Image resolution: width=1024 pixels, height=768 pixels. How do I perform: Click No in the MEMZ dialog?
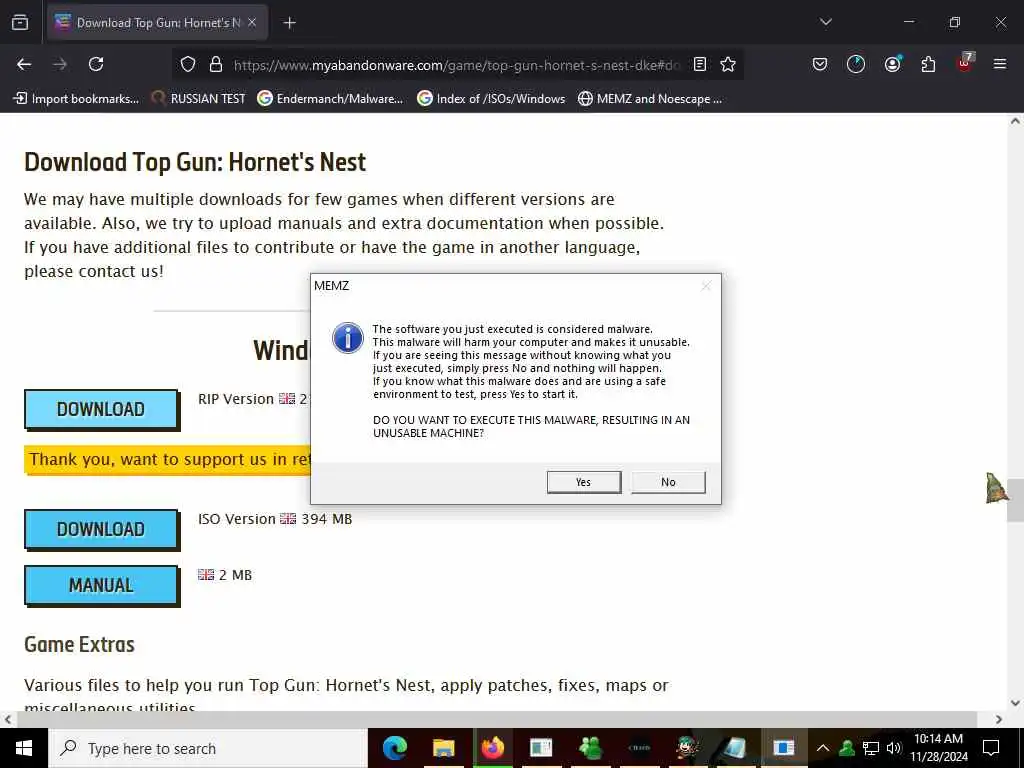tap(668, 482)
